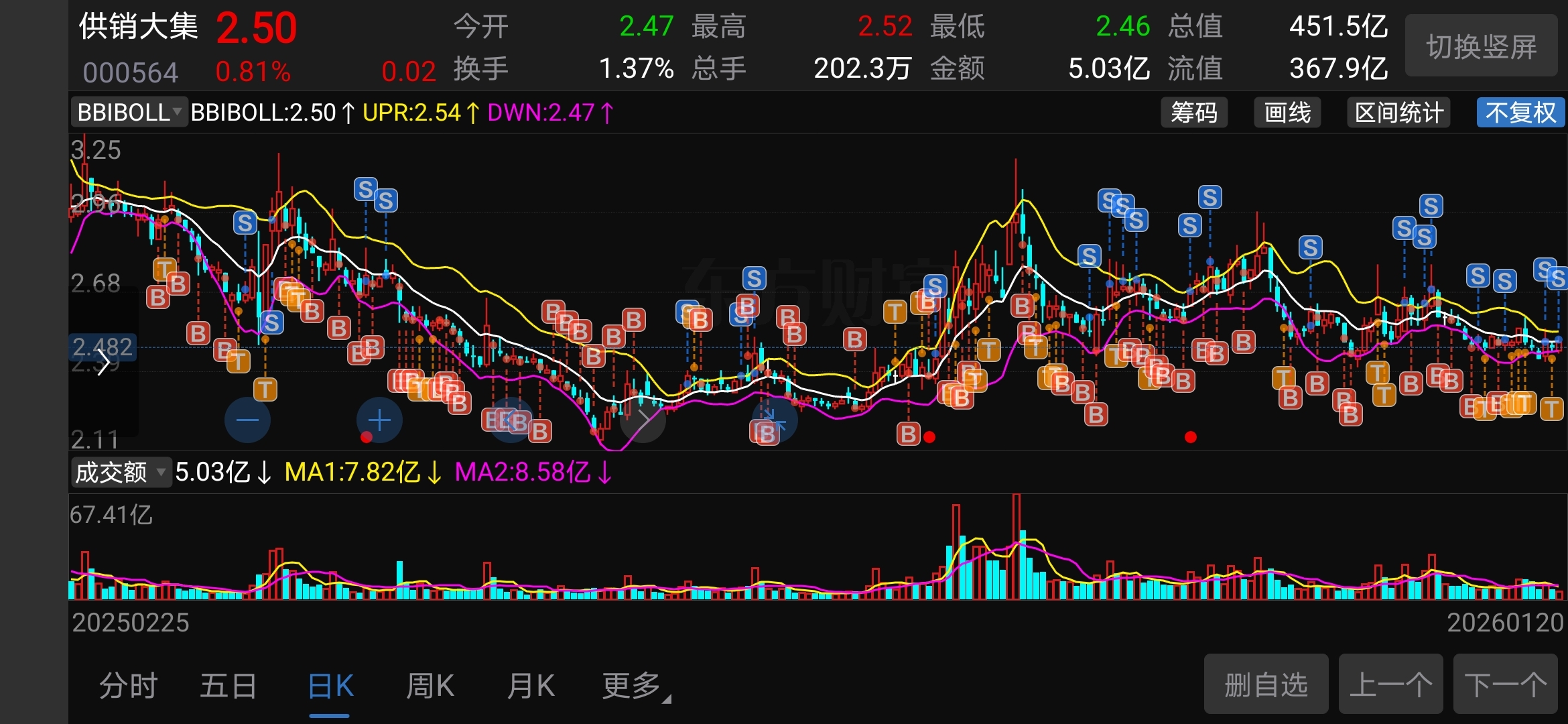1568x724 pixels.
Task: Open the 画线 drawing tool
Action: (x=1287, y=113)
